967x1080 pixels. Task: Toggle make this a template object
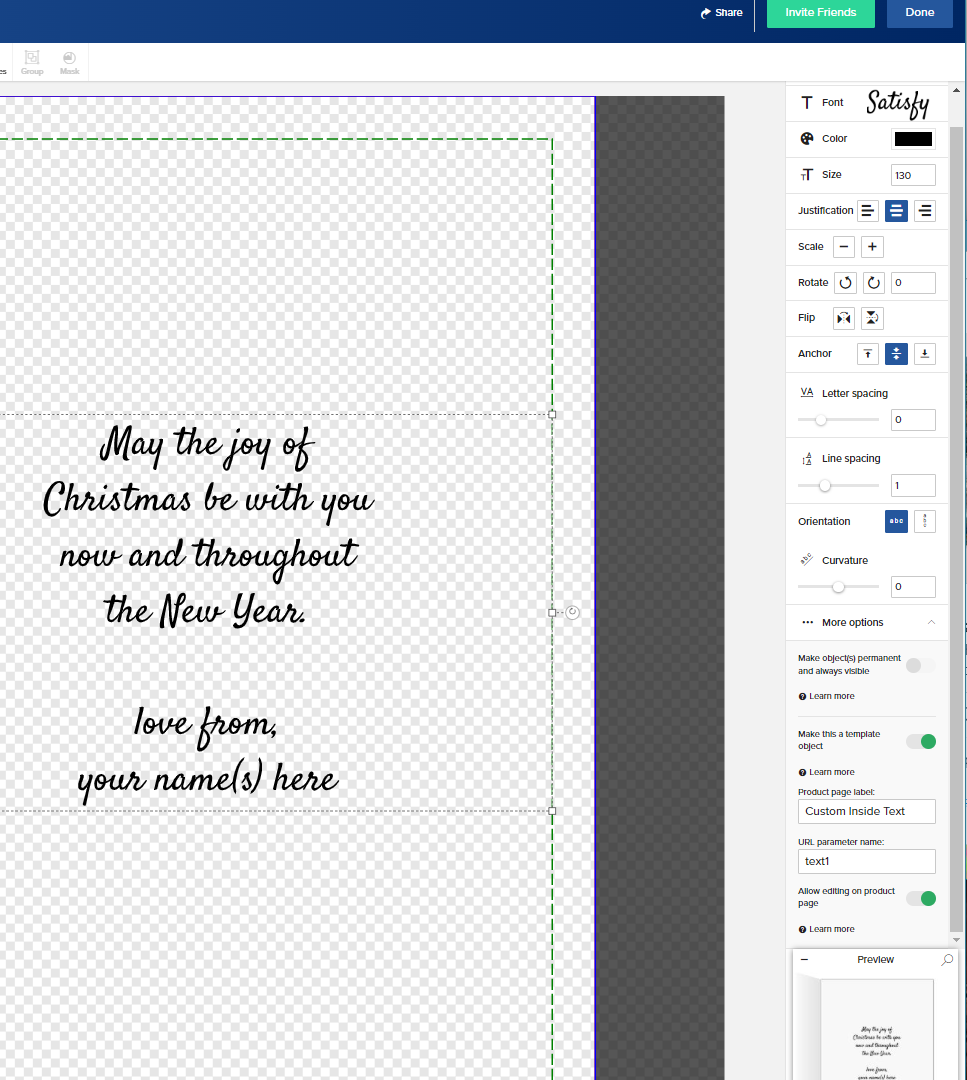point(921,741)
